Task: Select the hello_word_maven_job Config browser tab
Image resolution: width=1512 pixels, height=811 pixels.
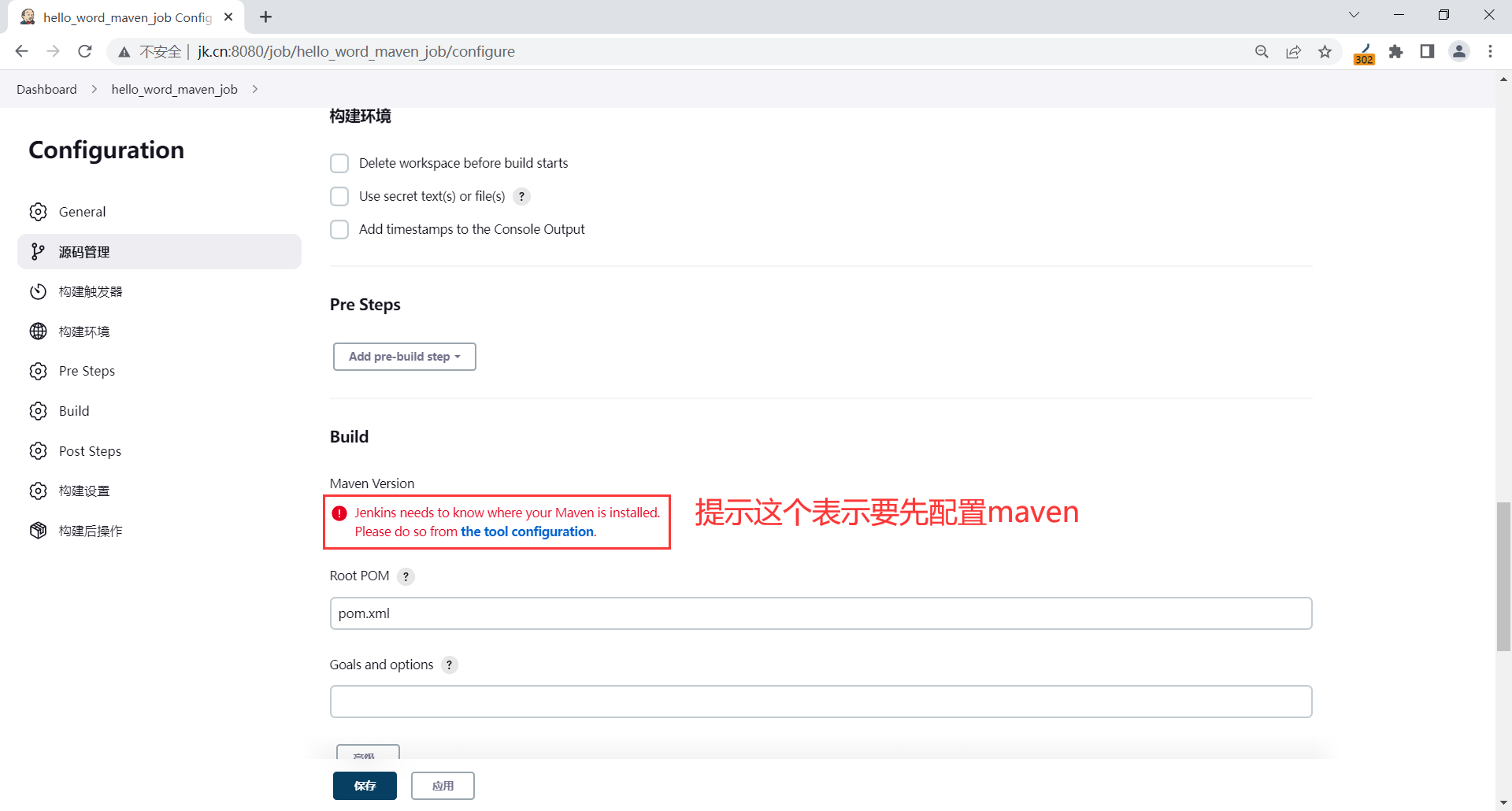Action: coord(126,17)
